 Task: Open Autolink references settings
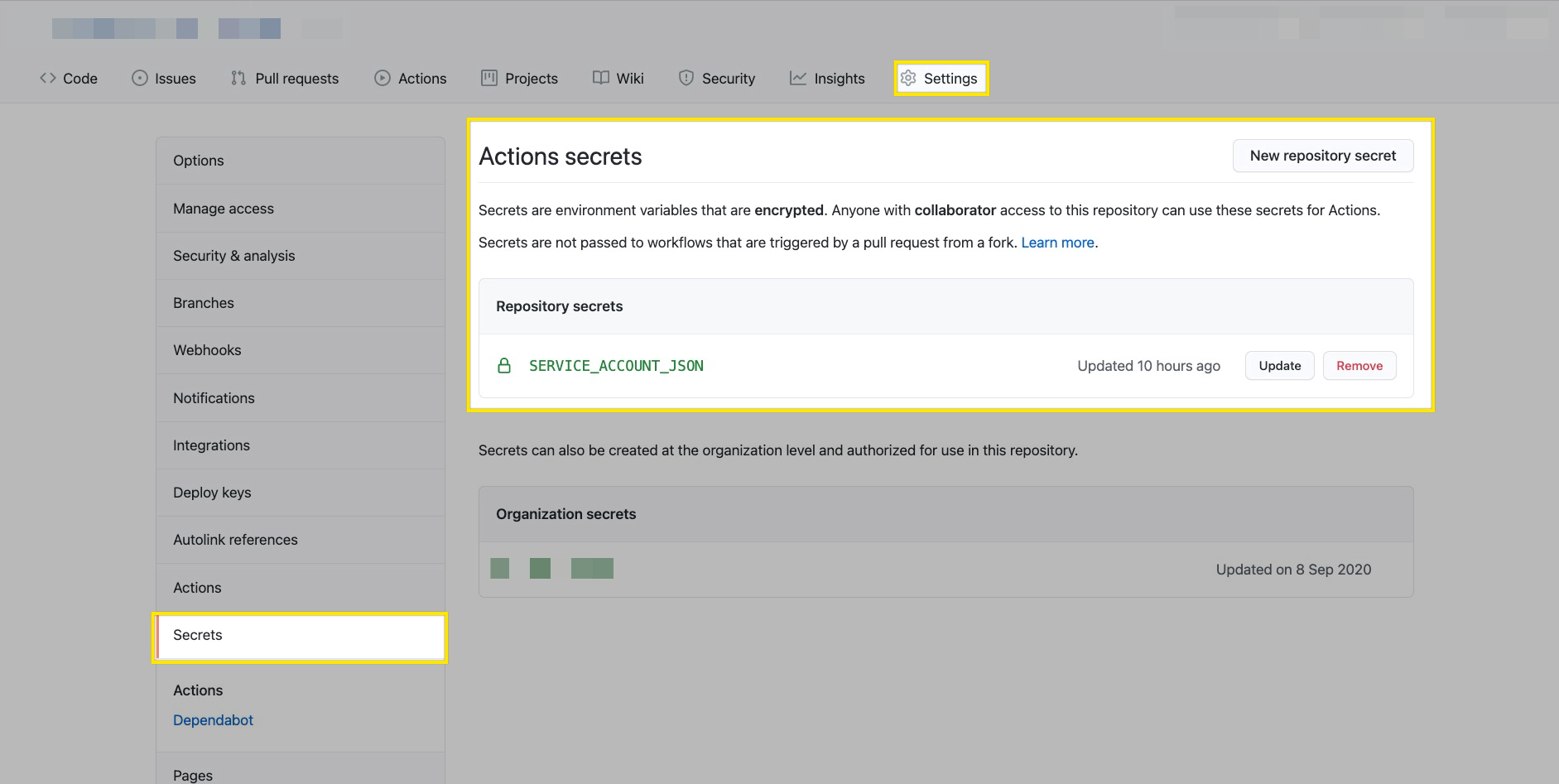[301, 540]
